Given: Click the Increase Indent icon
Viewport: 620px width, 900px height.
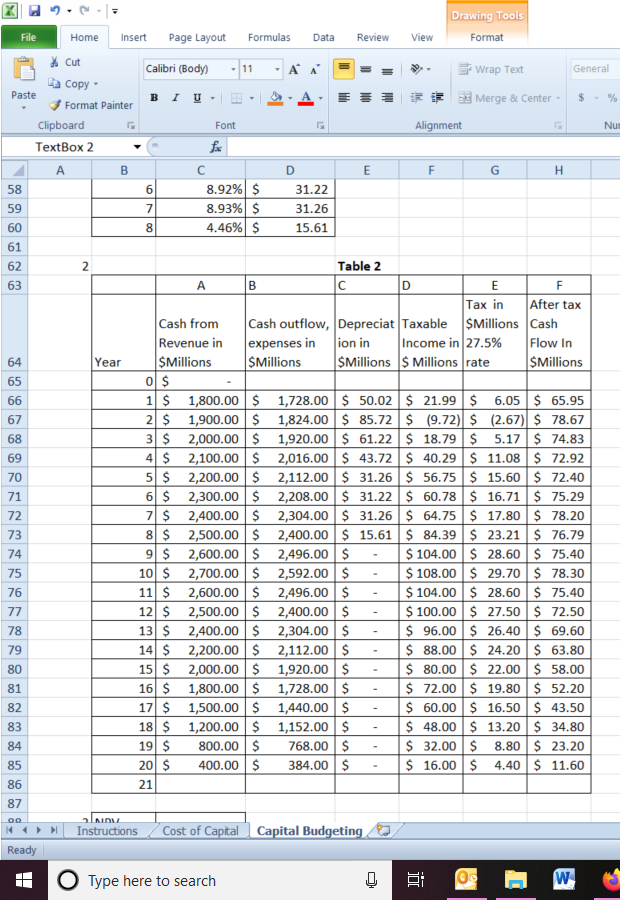Looking at the screenshot, I should (x=437, y=98).
